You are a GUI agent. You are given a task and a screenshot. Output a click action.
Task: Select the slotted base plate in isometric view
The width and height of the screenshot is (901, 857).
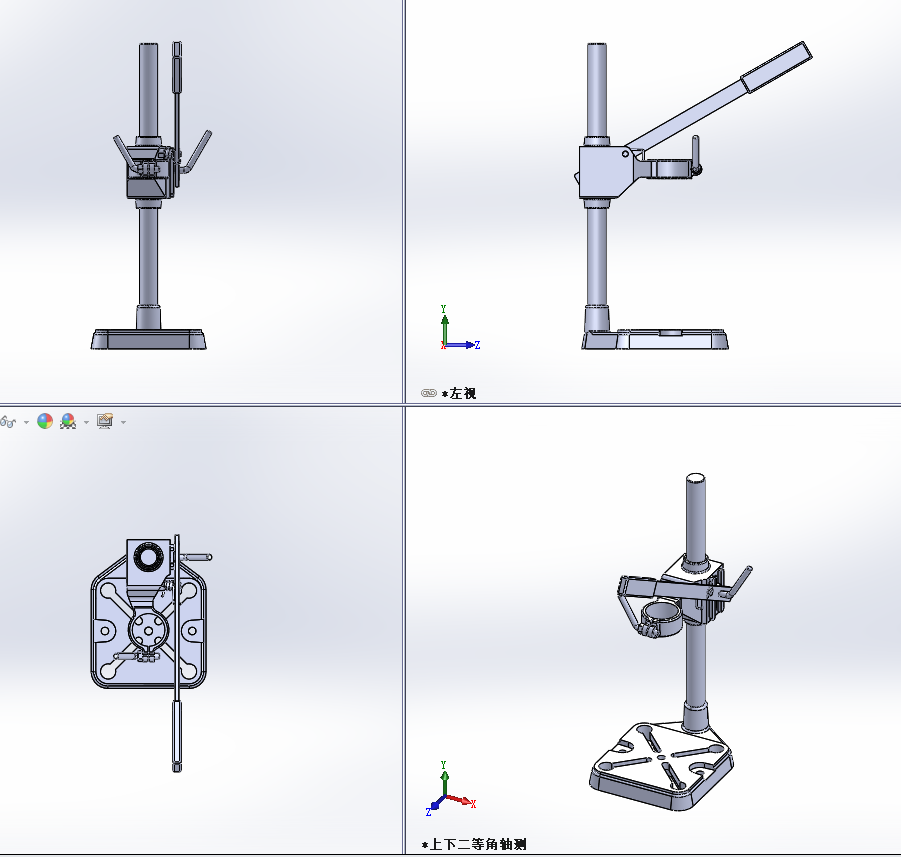[x=662, y=766]
